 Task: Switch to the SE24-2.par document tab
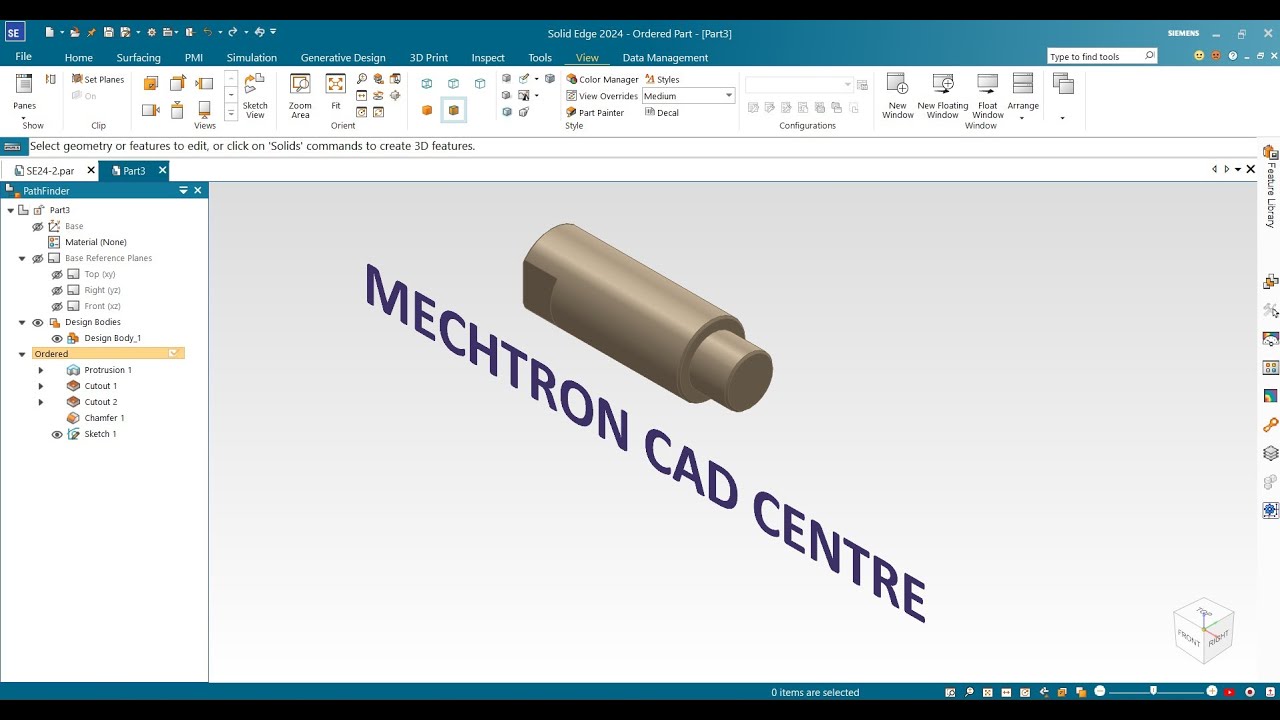(x=49, y=171)
